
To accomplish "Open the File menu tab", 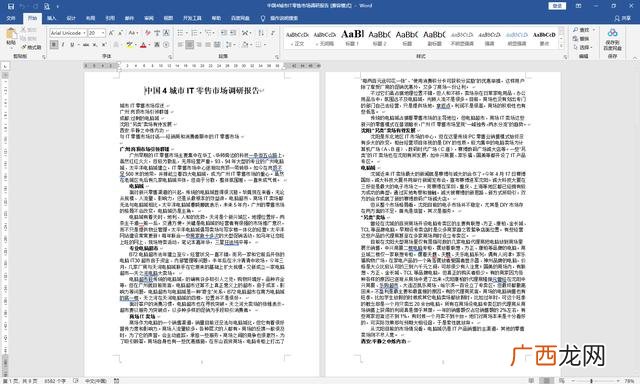I will coord(11,18).
